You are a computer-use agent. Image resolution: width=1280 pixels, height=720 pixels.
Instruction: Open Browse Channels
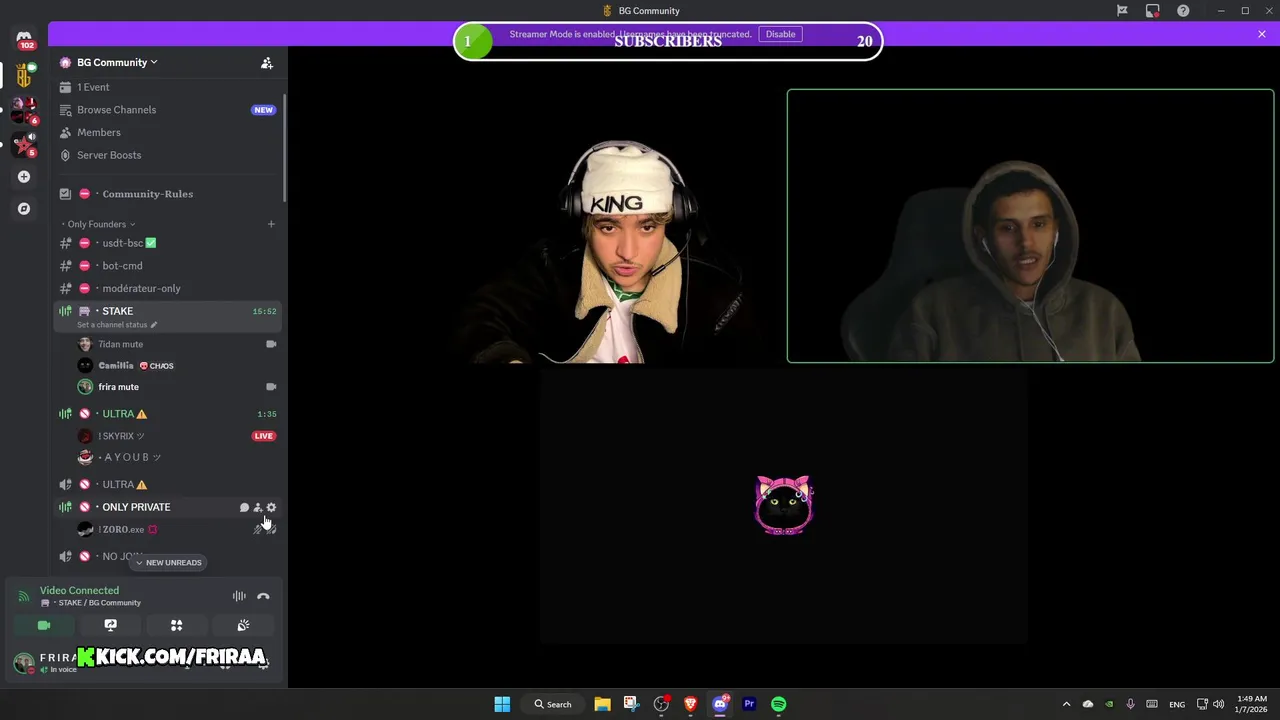tap(168, 110)
